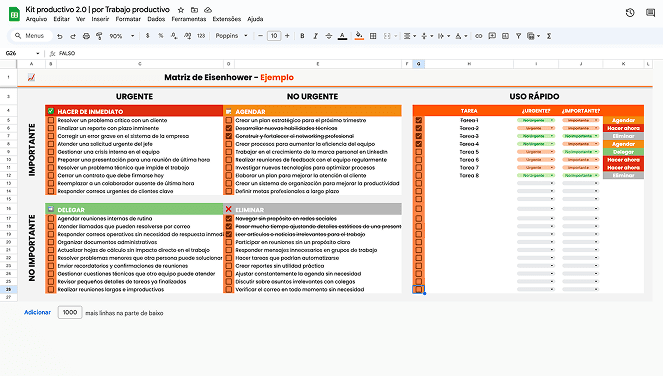Open vertical align dropdown
Screen dimensions: 663x376
pos(427,36)
